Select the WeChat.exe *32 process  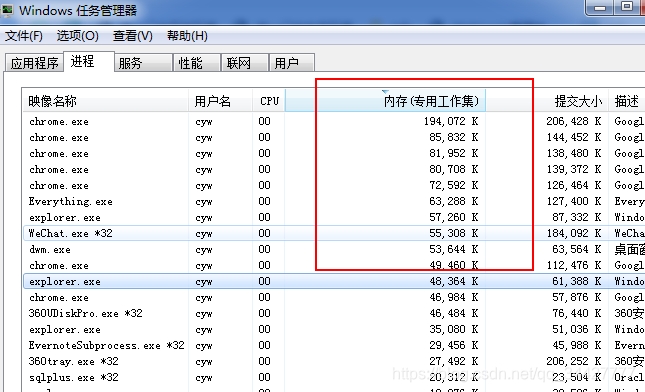coord(334,233)
